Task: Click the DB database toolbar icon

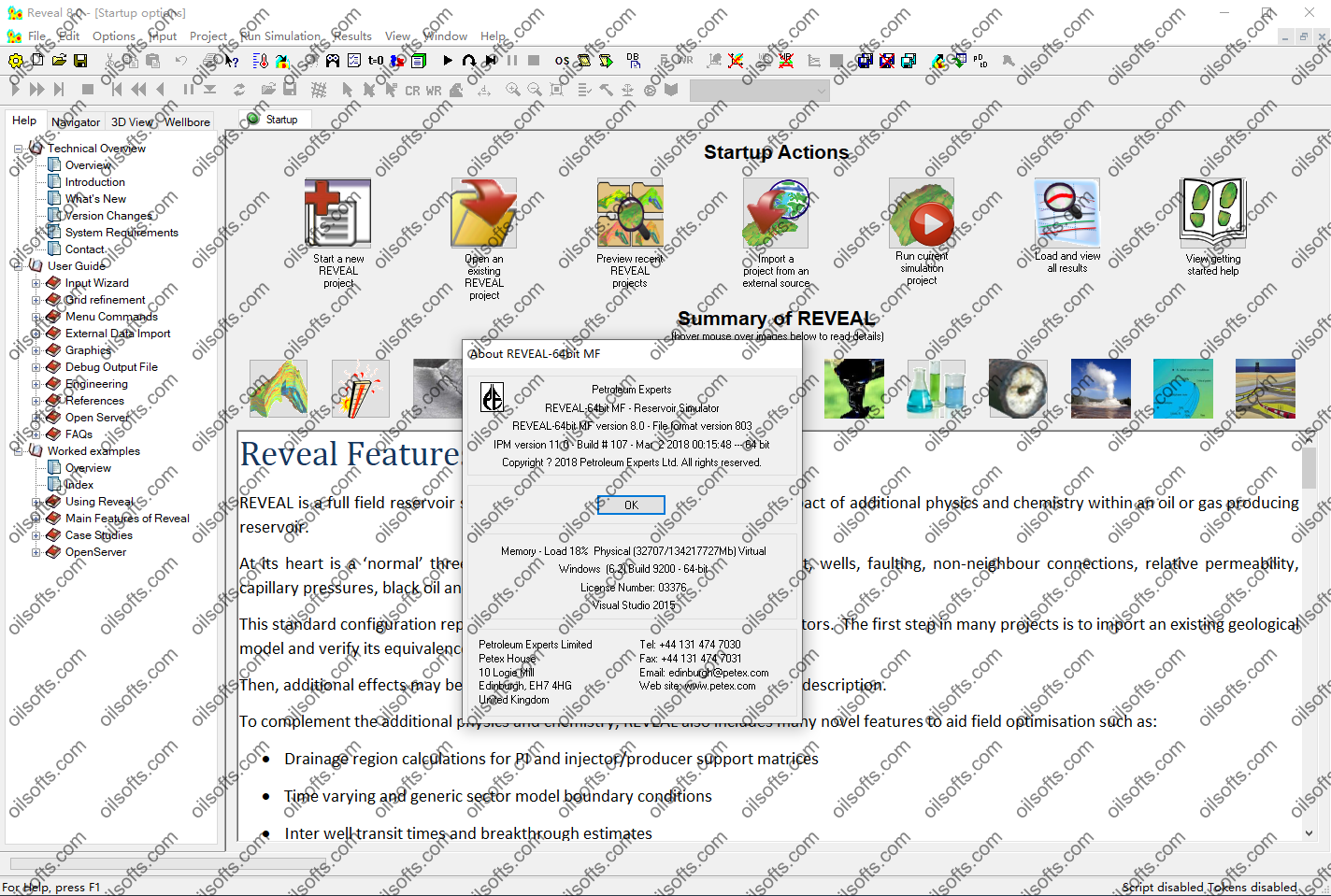Action: [x=634, y=61]
